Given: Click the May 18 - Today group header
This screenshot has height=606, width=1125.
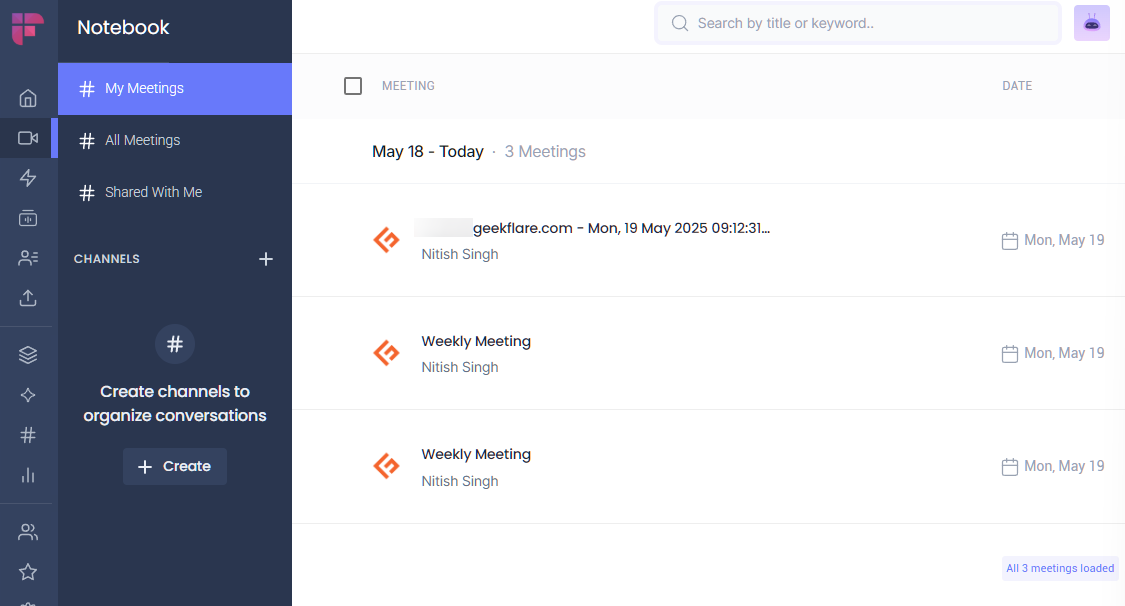Looking at the screenshot, I should point(428,151).
